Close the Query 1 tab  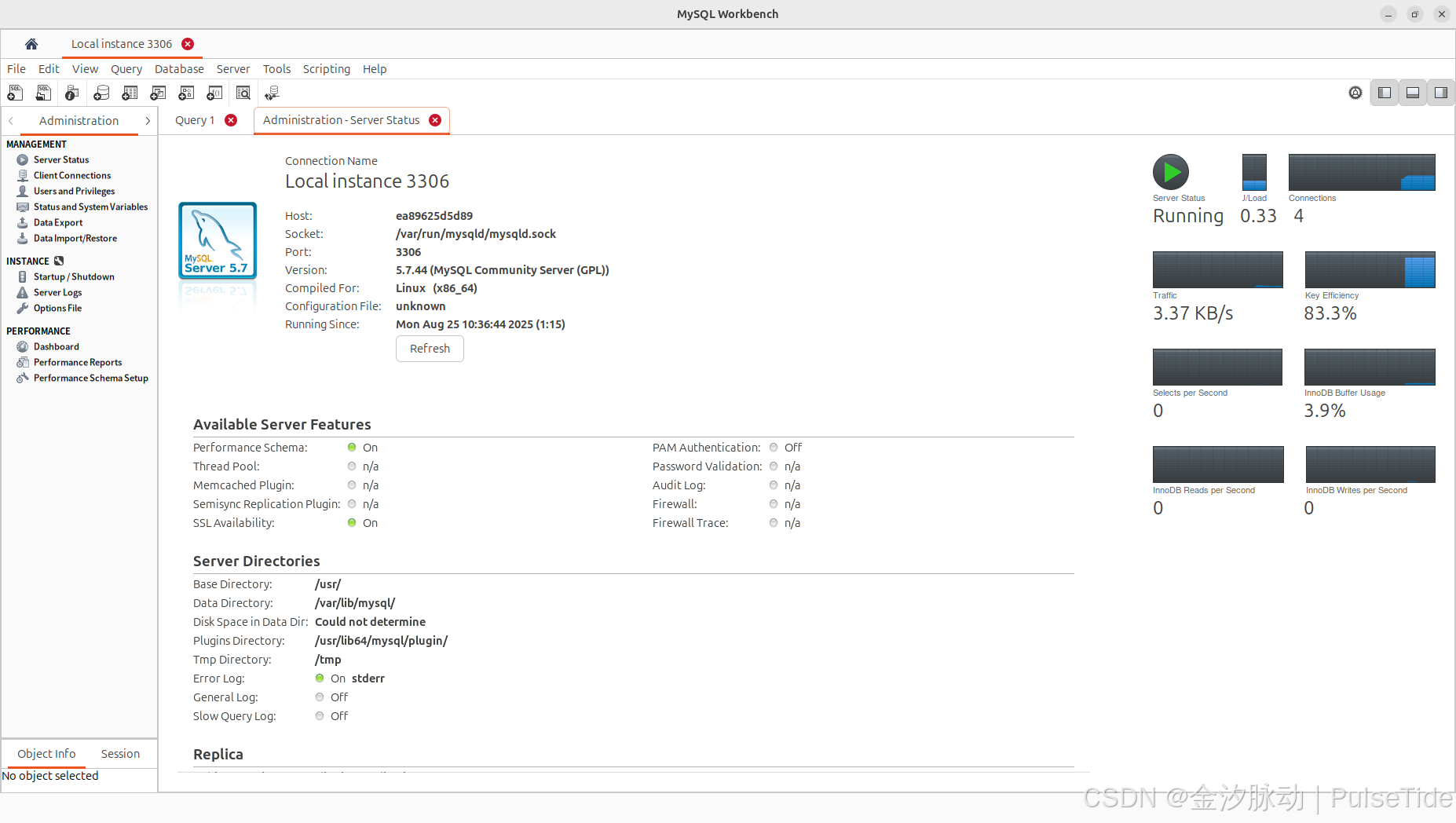231,120
